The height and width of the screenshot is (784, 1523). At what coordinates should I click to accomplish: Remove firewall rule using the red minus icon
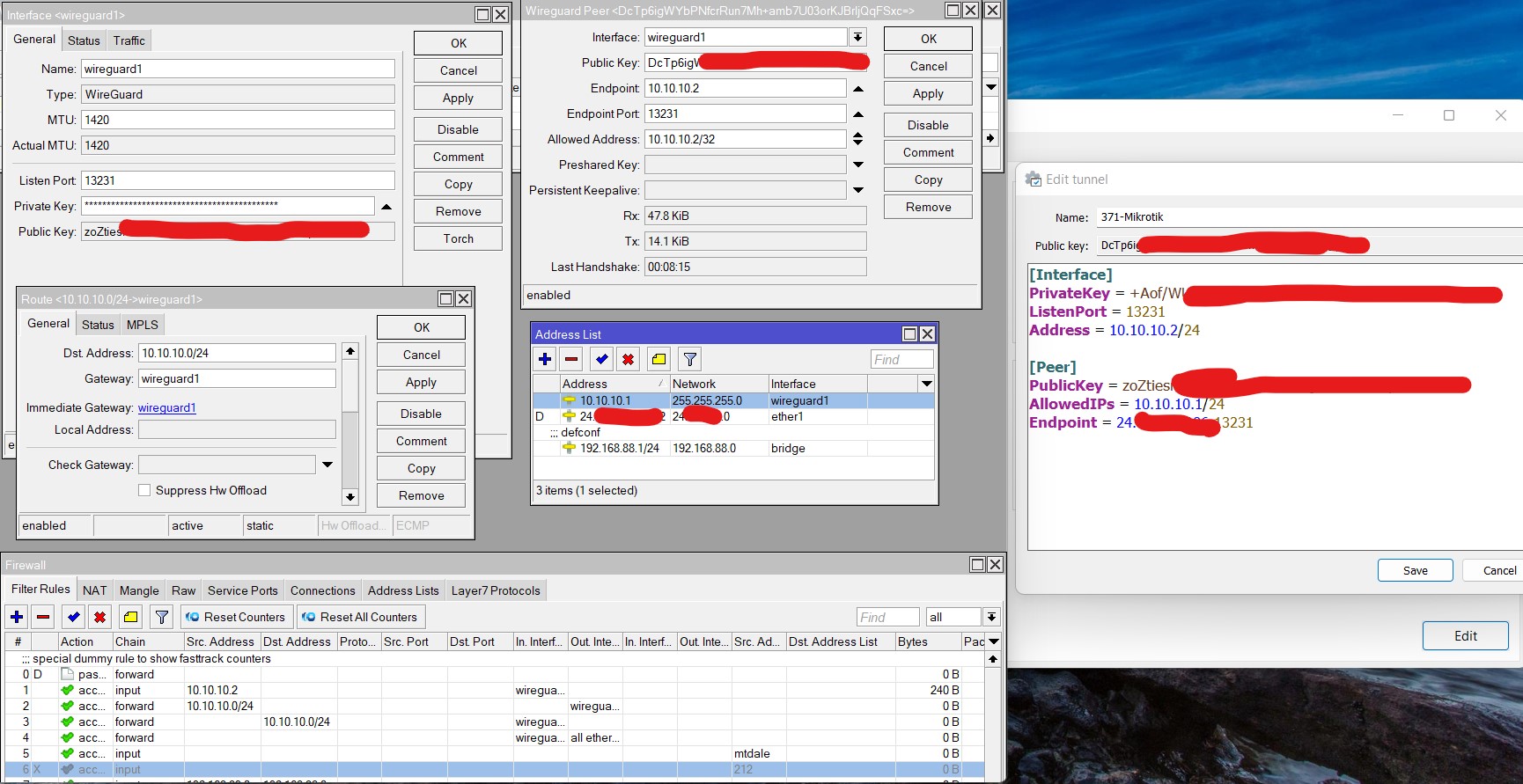coord(43,617)
